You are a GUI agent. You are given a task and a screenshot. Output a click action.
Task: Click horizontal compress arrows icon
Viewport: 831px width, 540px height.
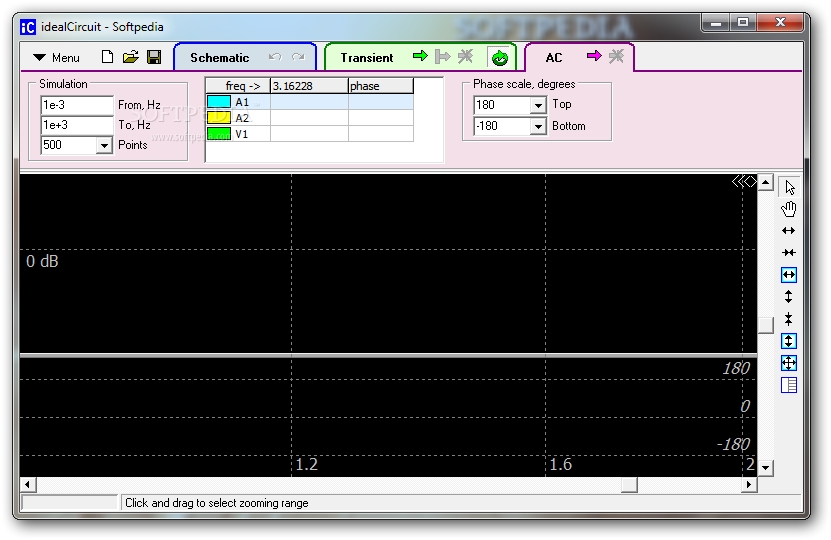(x=789, y=252)
